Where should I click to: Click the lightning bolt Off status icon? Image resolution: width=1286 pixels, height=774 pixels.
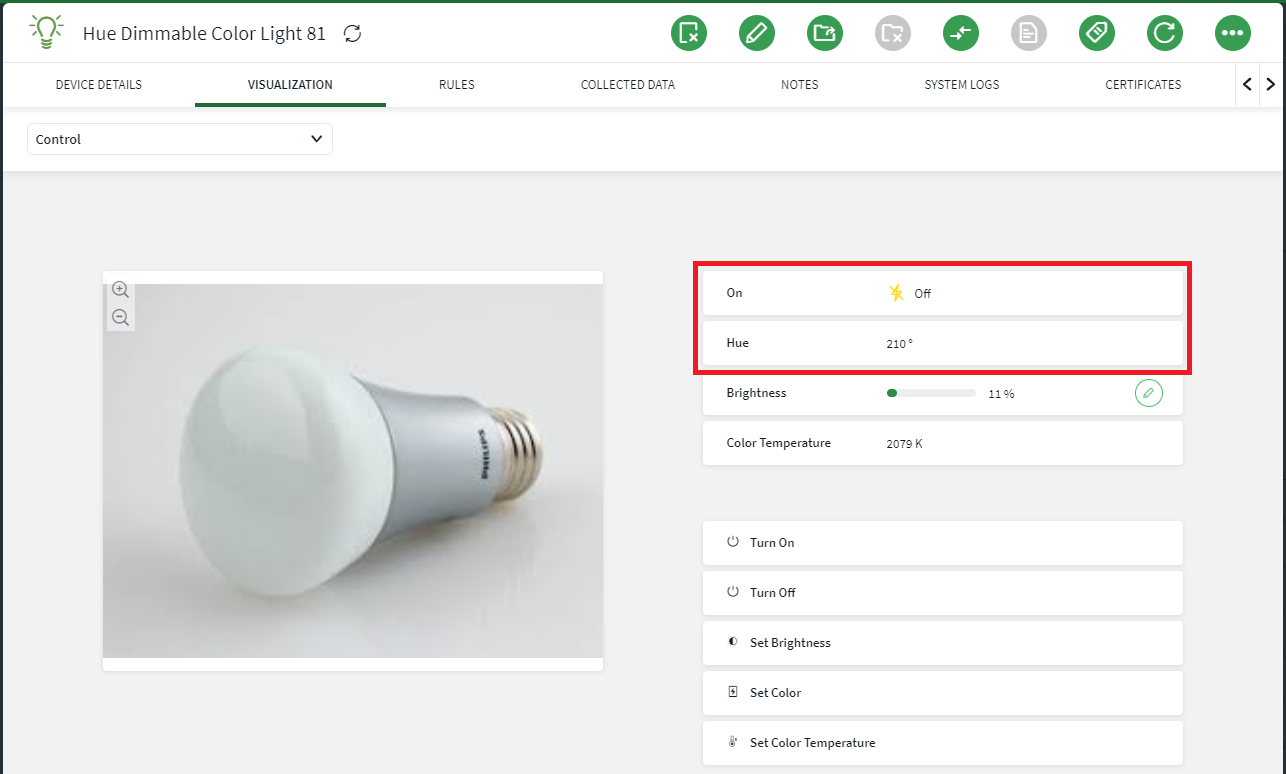[896, 293]
